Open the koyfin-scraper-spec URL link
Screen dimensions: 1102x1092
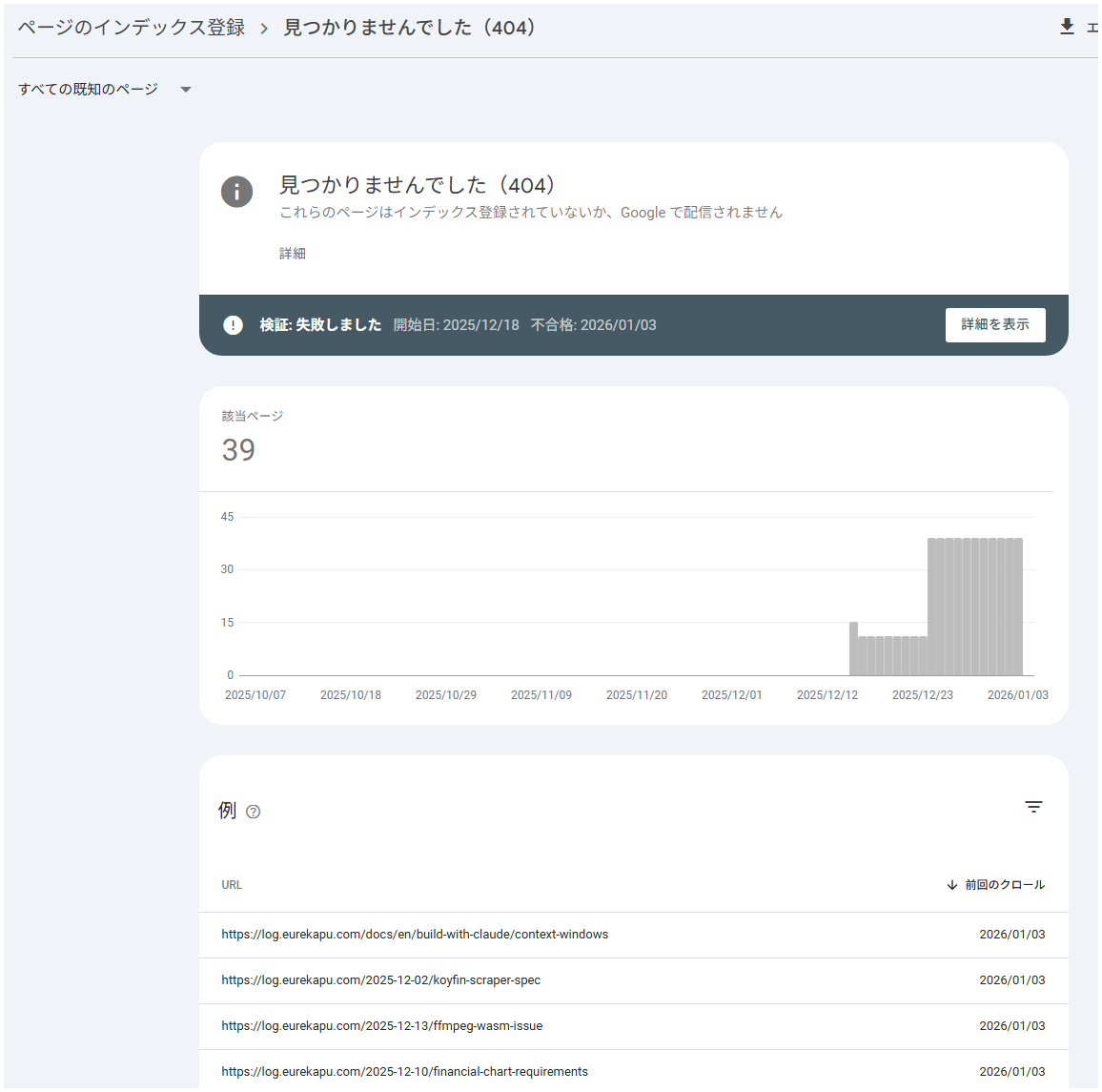pyautogui.click(x=381, y=979)
